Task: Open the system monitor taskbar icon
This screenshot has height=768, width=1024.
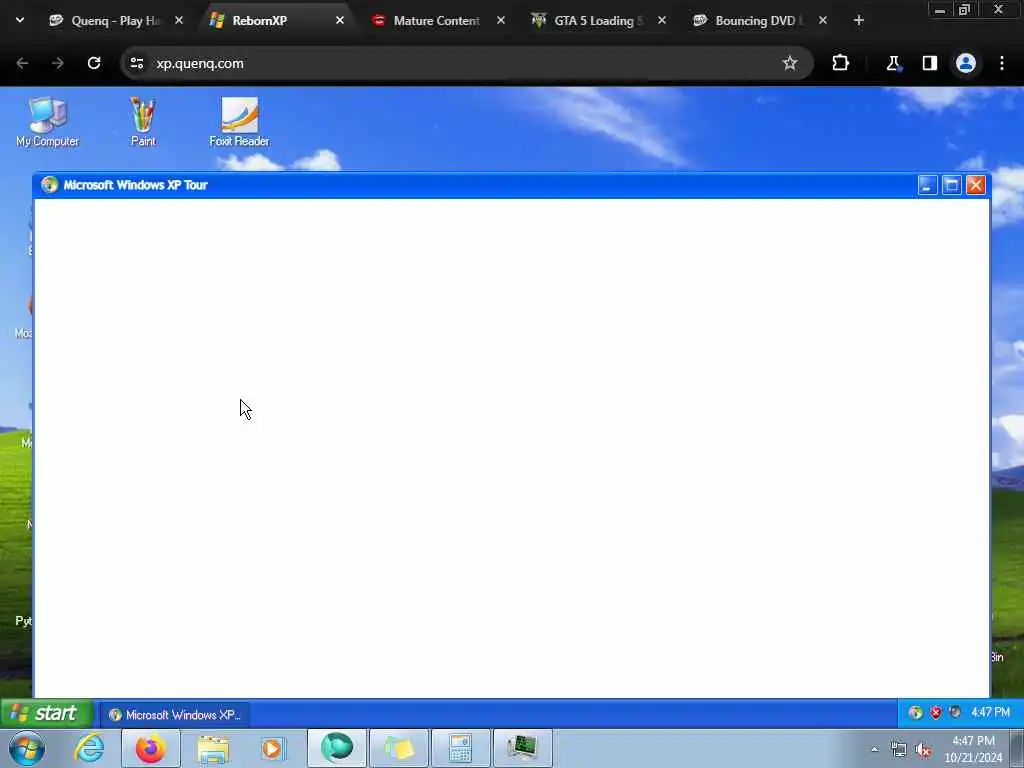Action: [522, 748]
